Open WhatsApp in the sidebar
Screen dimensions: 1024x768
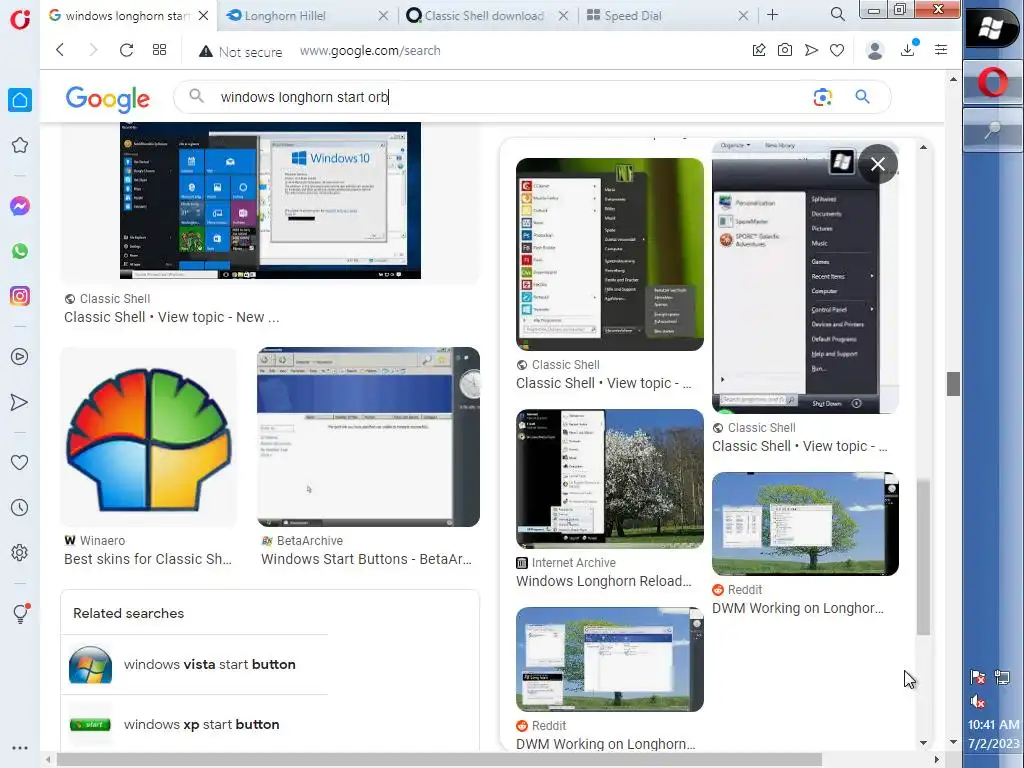[20, 251]
